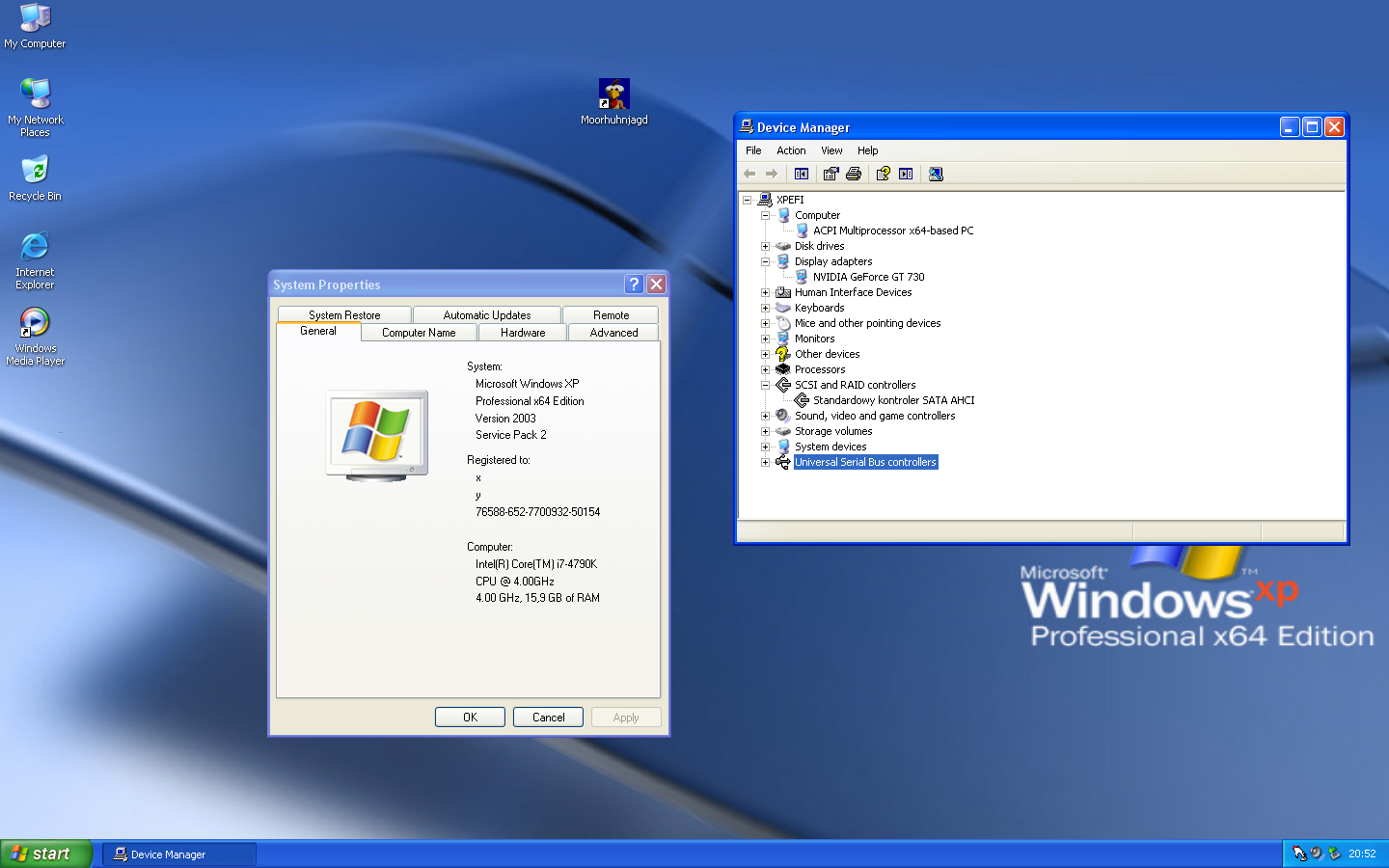Select Standardowy kontroler SATA AHCI device
1389x868 pixels.
point(893,400)
